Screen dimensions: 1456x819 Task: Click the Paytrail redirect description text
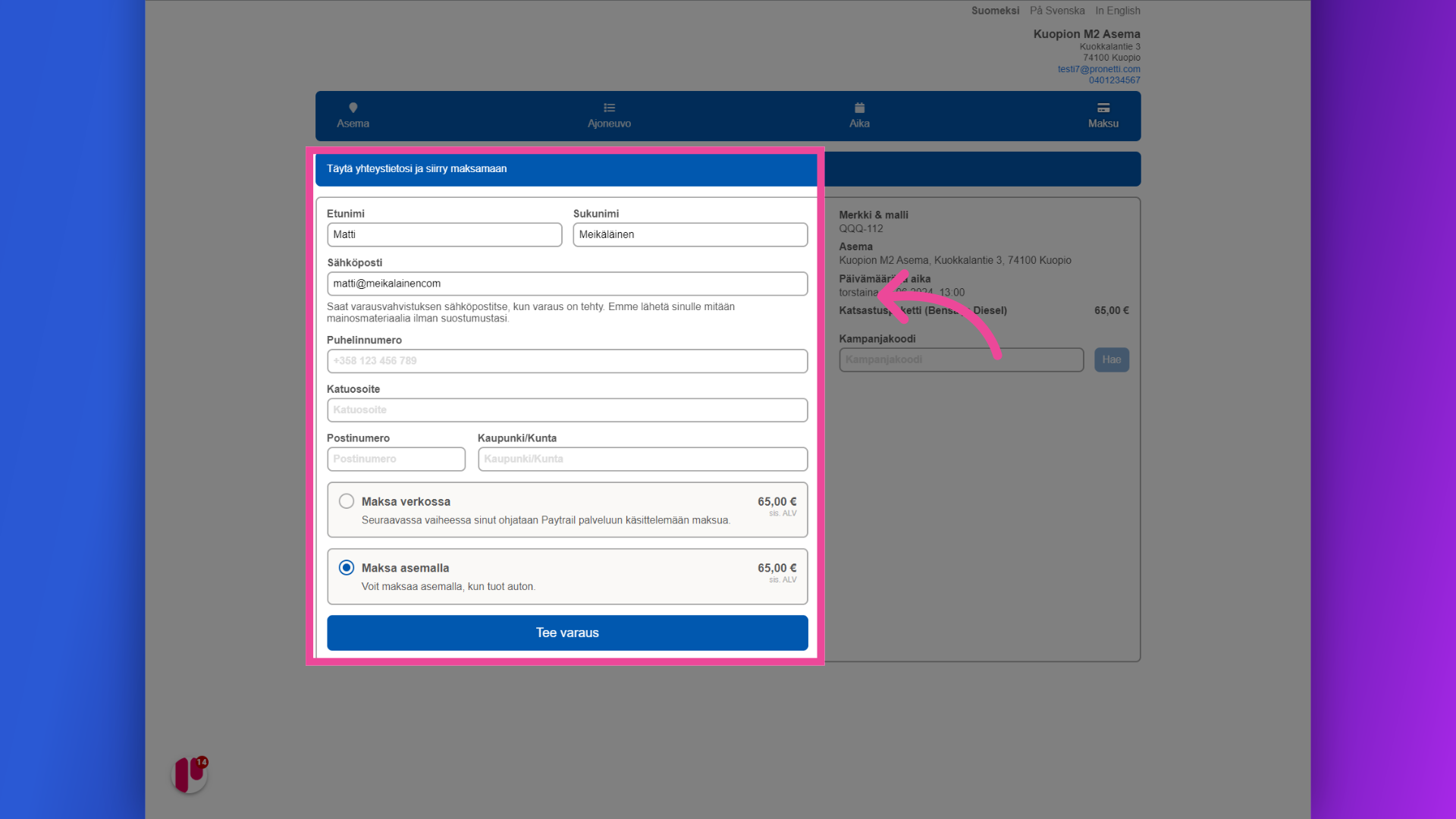tap(546, 520)
